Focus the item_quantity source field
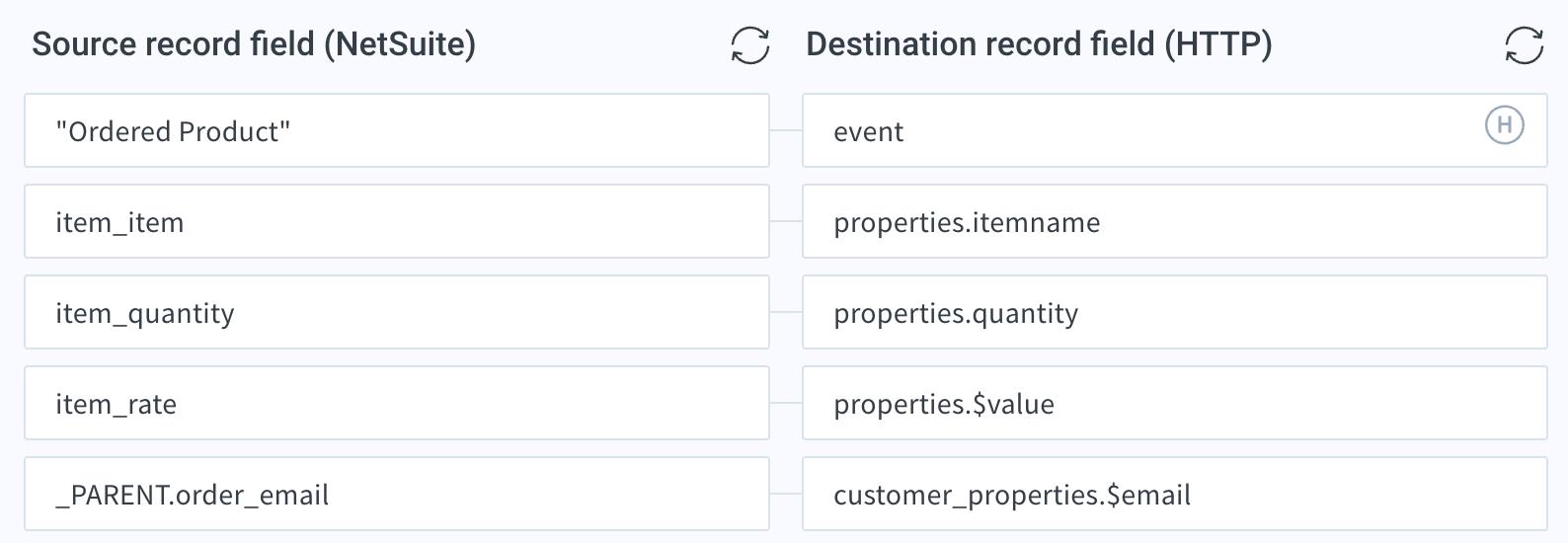 point(397,312)
